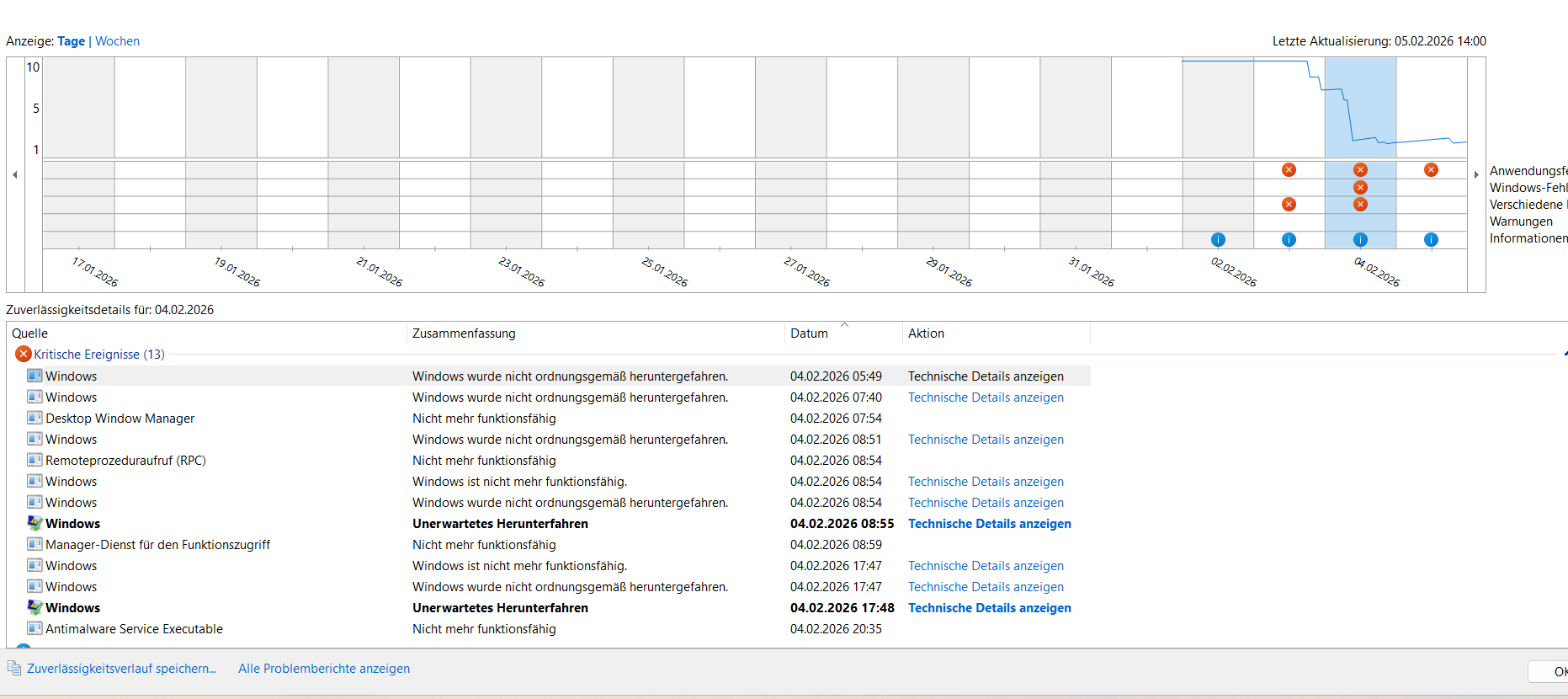The width and height of the screenshot is (1568, 699).
Task: Select 'Nicht mehr funktionsfähig' at 07:54
Action: [x=484, y=419]
